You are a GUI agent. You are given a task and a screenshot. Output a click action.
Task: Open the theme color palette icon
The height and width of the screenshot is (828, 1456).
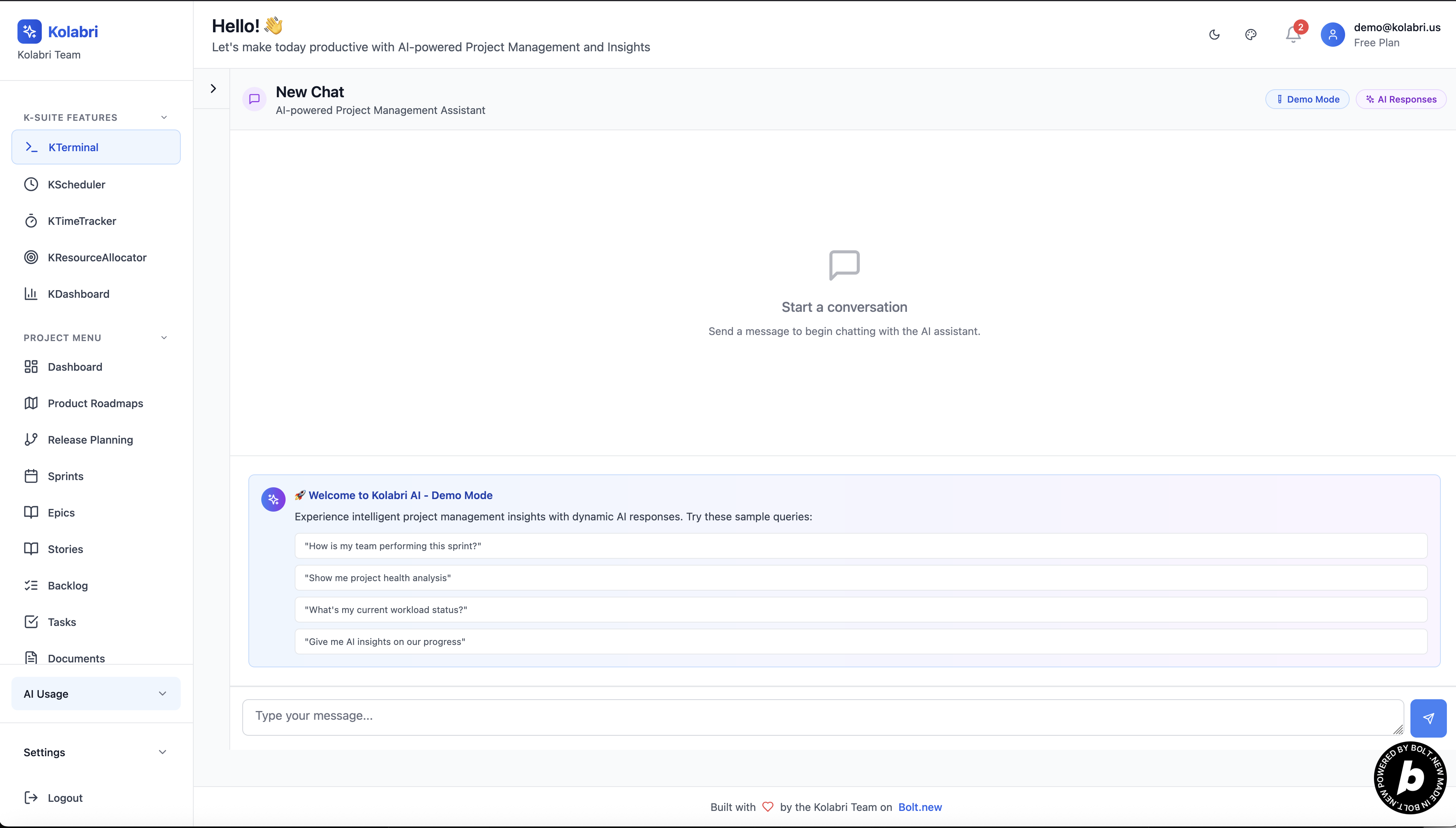click(1251, 35)
